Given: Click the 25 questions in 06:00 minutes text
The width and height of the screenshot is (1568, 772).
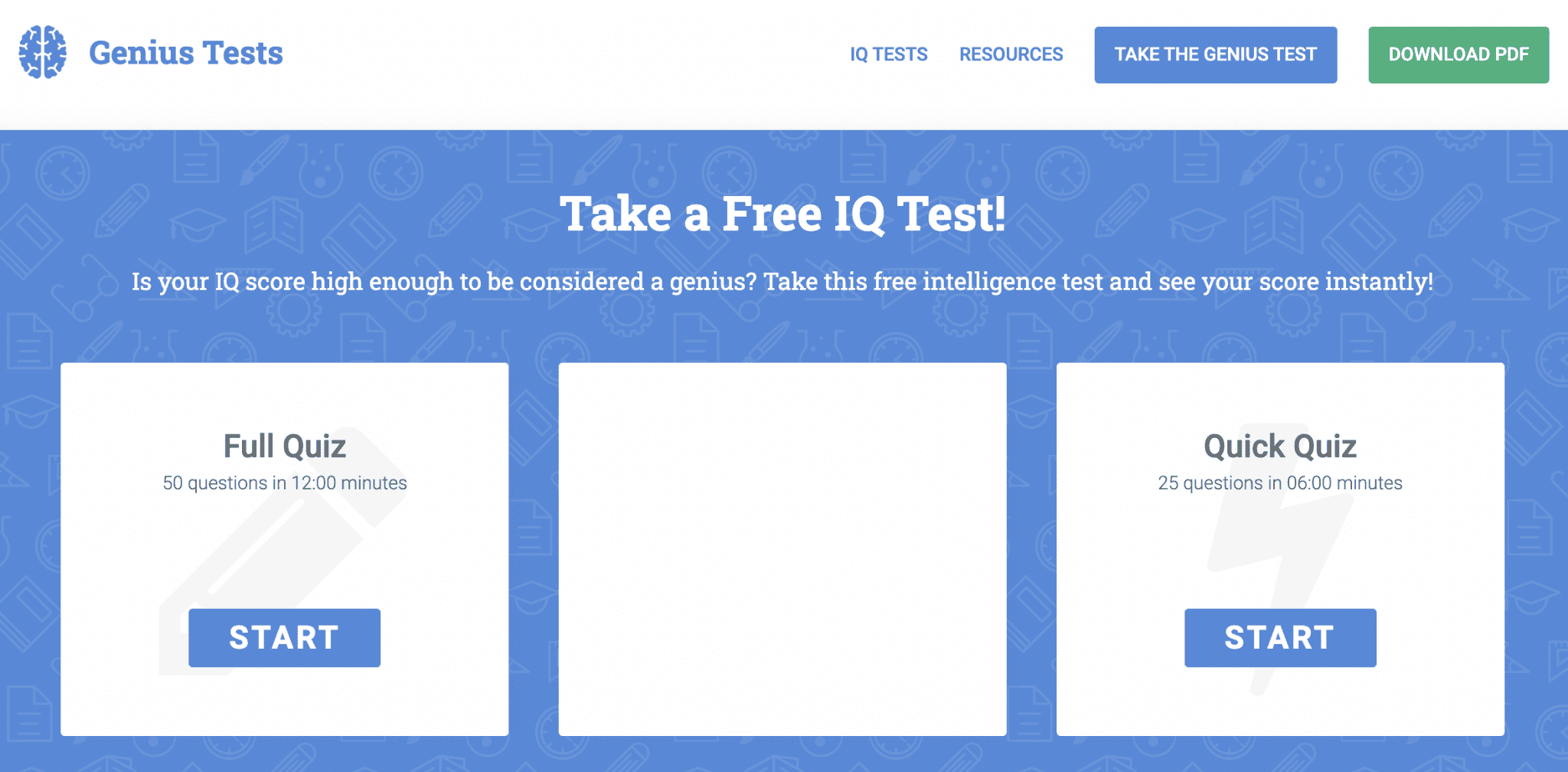Looking at the screenshot, I should [x=1279, y=483].
